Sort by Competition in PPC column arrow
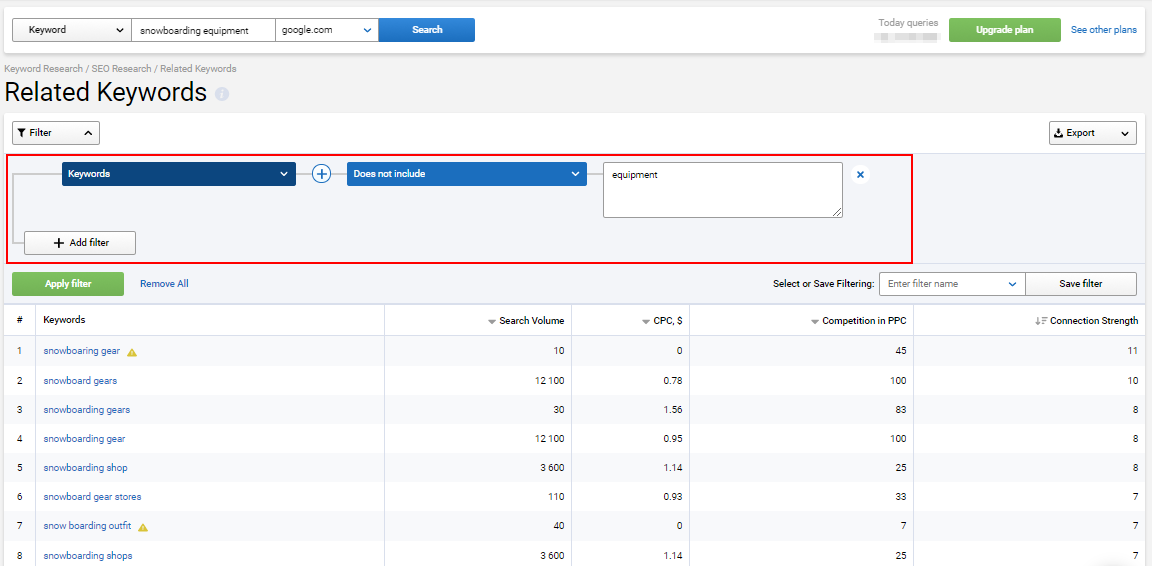This screenshot has height=566, width=1152. (815, 321)
